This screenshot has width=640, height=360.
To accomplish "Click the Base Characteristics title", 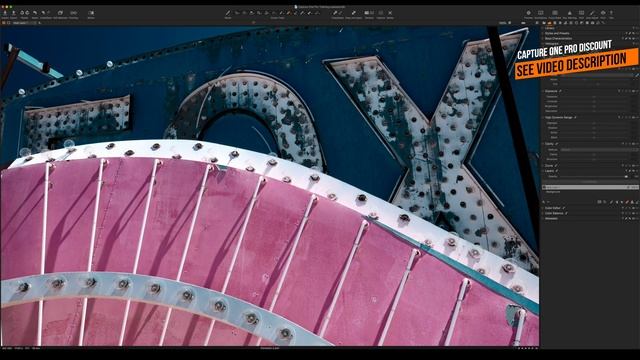I will tap(558, 38).
